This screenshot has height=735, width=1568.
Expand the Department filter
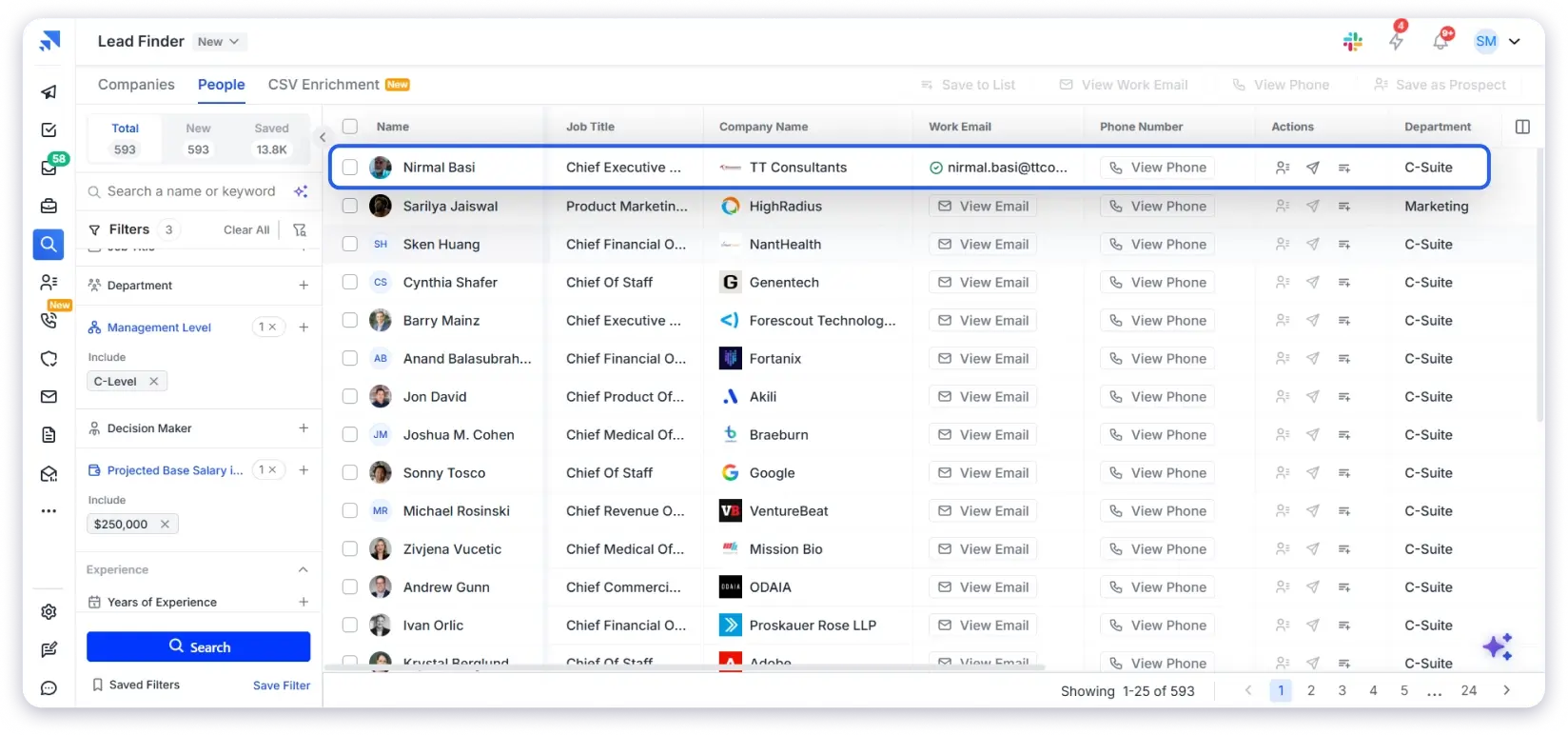coord(303,286)
